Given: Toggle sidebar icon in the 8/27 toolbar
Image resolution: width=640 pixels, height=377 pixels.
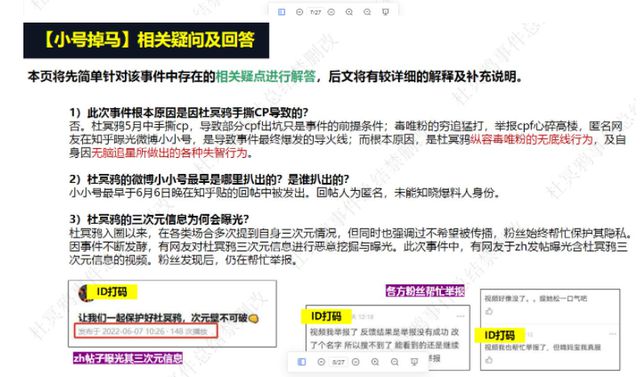Looking at the screenshot, I should (x=302, y=361).
